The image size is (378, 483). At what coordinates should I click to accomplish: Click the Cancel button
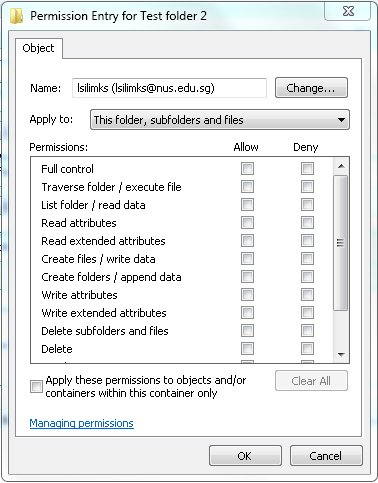tap(326, 456)
